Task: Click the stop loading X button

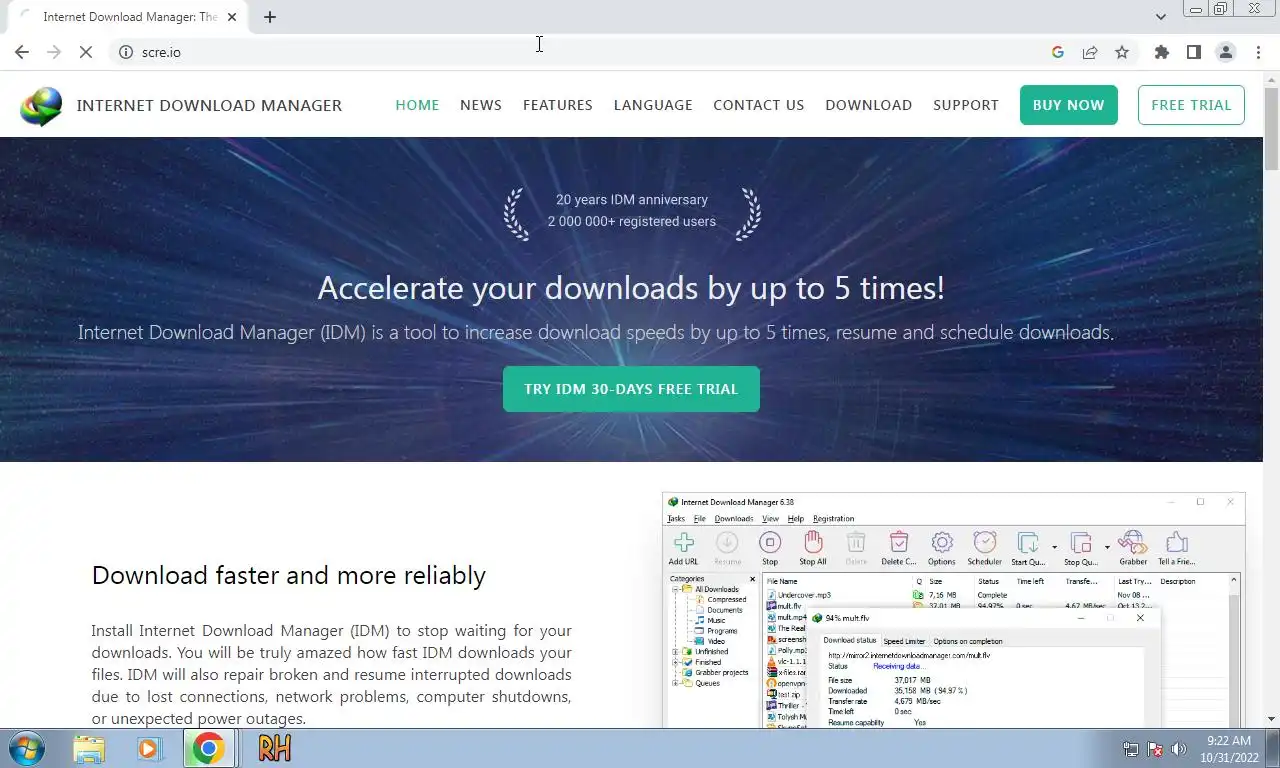Action: coord(86,52)
